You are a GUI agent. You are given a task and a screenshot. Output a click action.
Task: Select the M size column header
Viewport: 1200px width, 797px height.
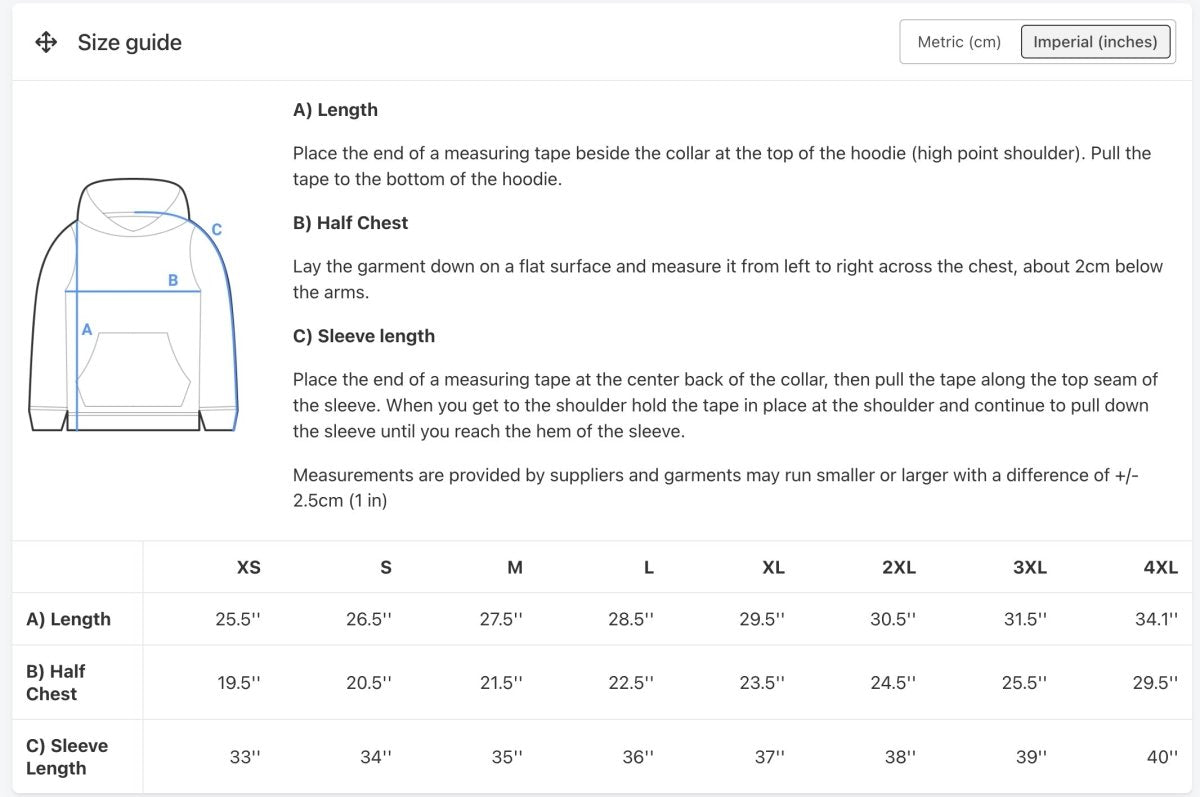click(515, 567)
